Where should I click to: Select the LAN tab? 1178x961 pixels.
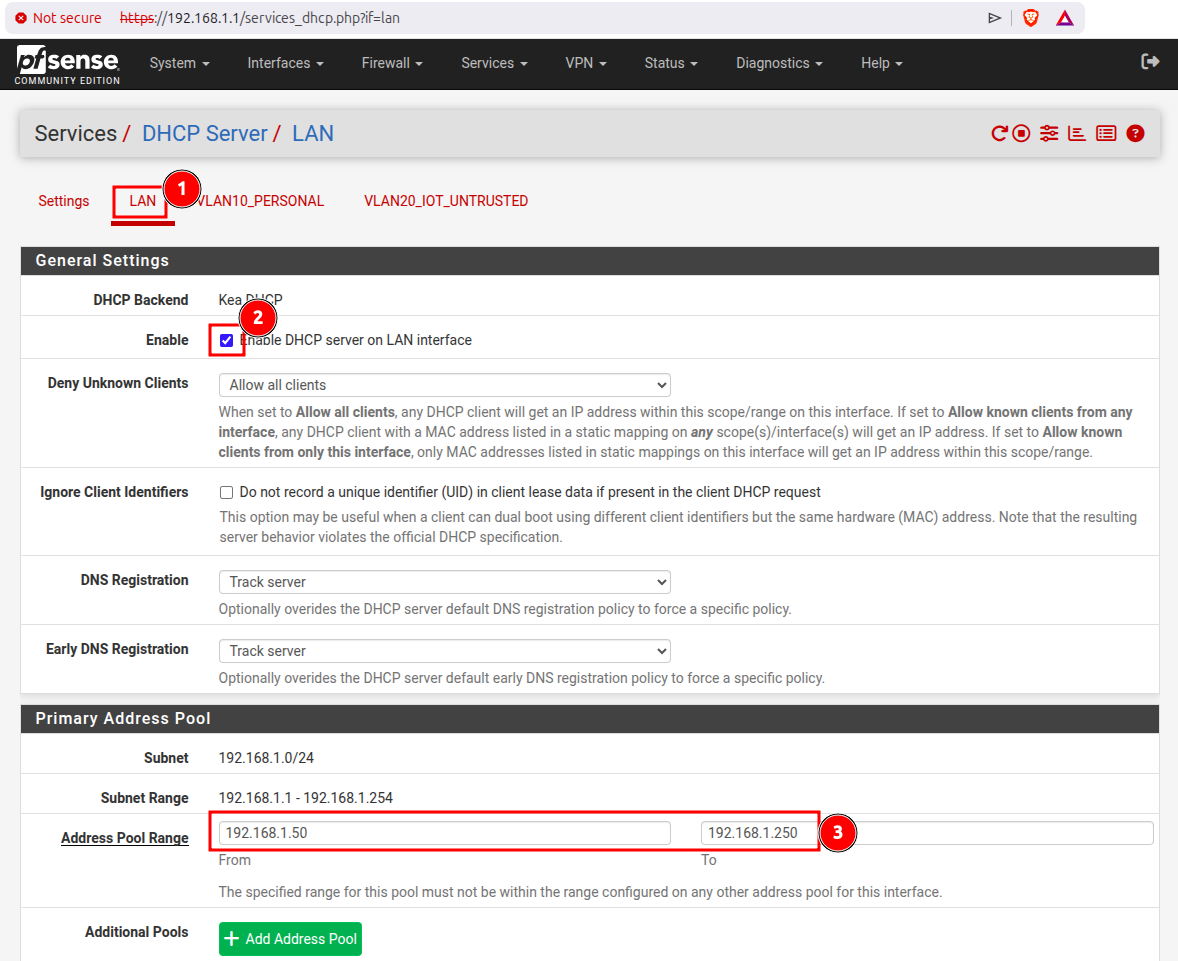click(143, 201)
